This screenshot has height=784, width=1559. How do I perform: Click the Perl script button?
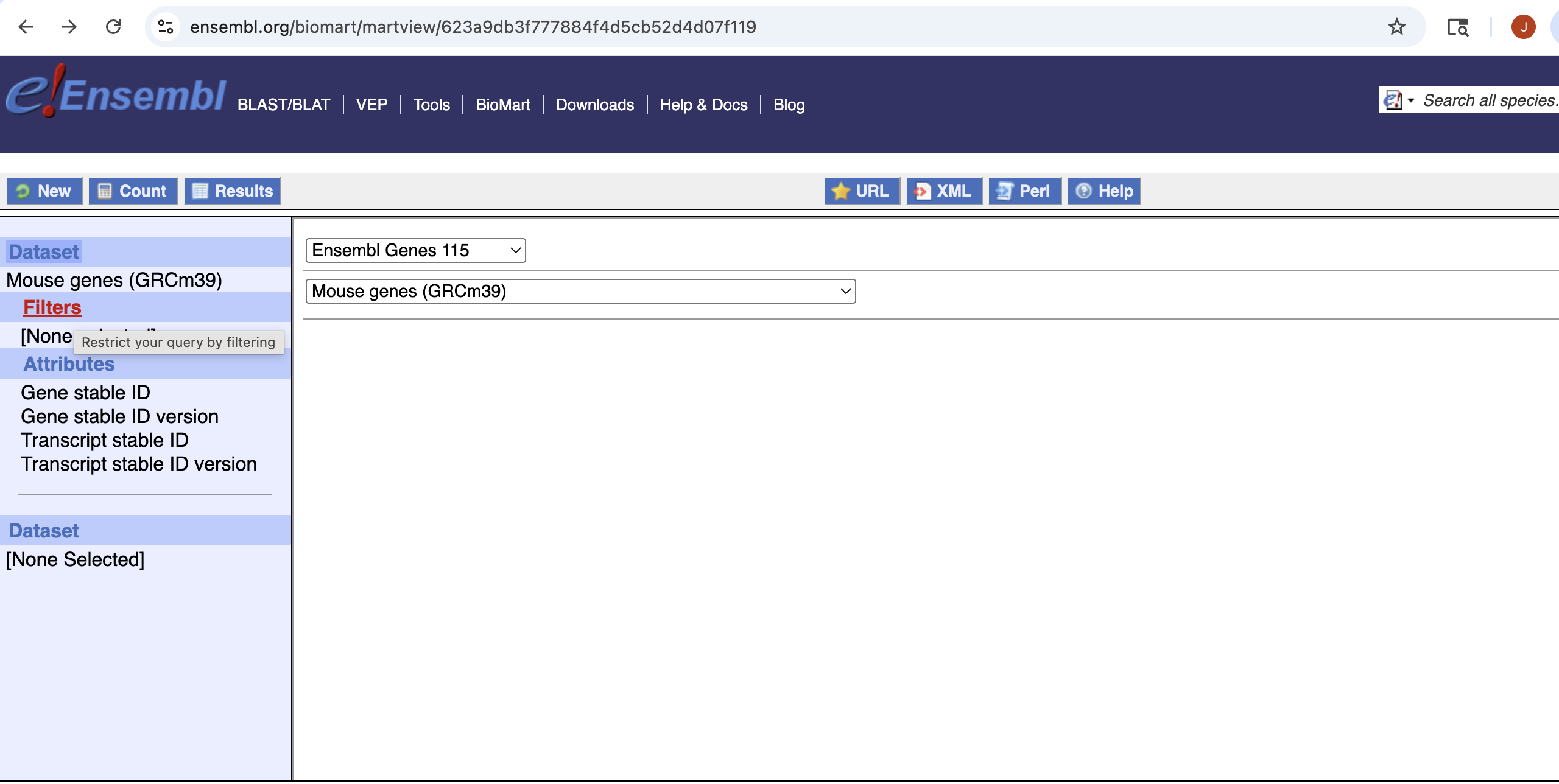pos(1024,191)
